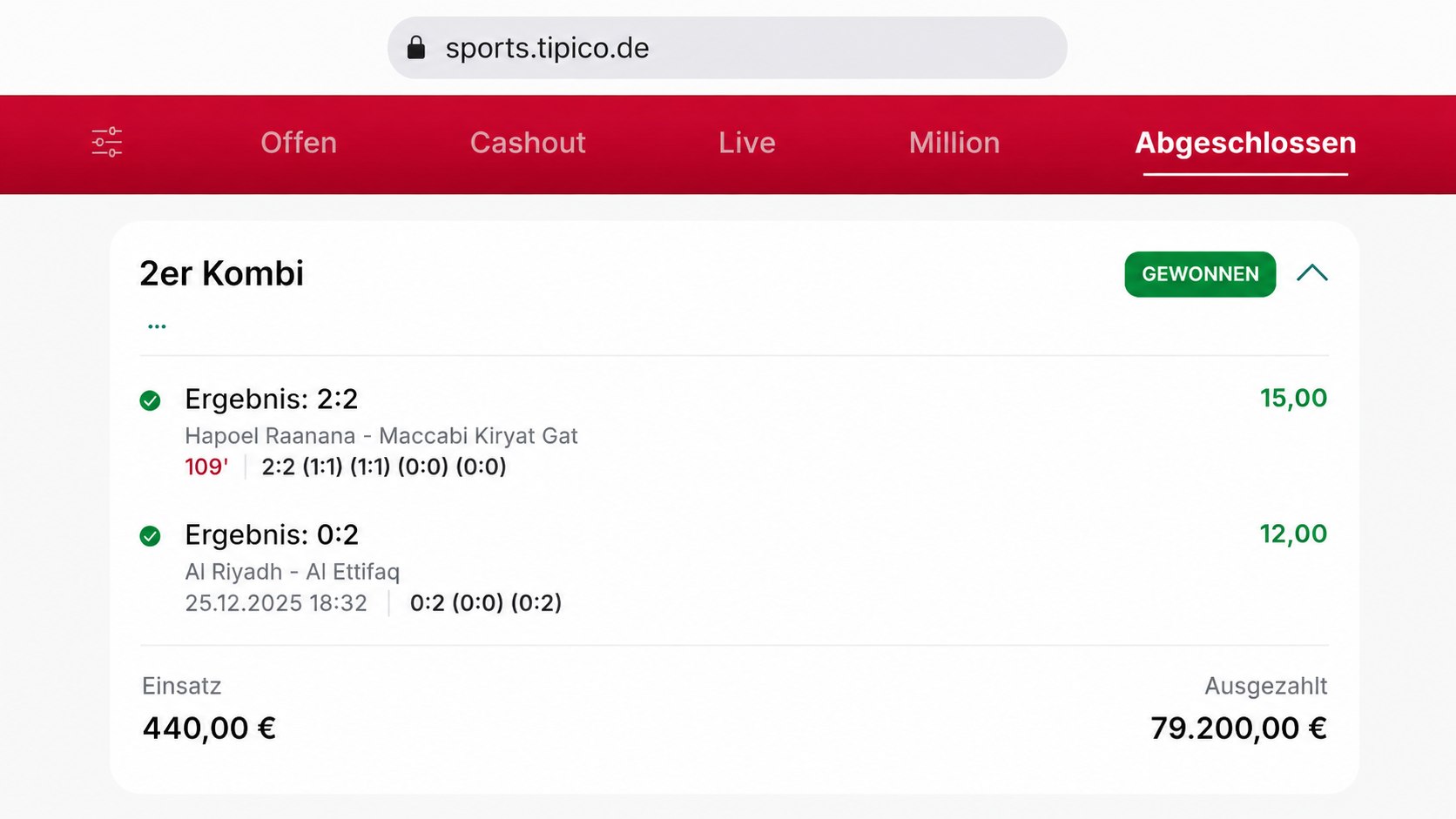Click the padlock icon in address bar

click(416, 47)
